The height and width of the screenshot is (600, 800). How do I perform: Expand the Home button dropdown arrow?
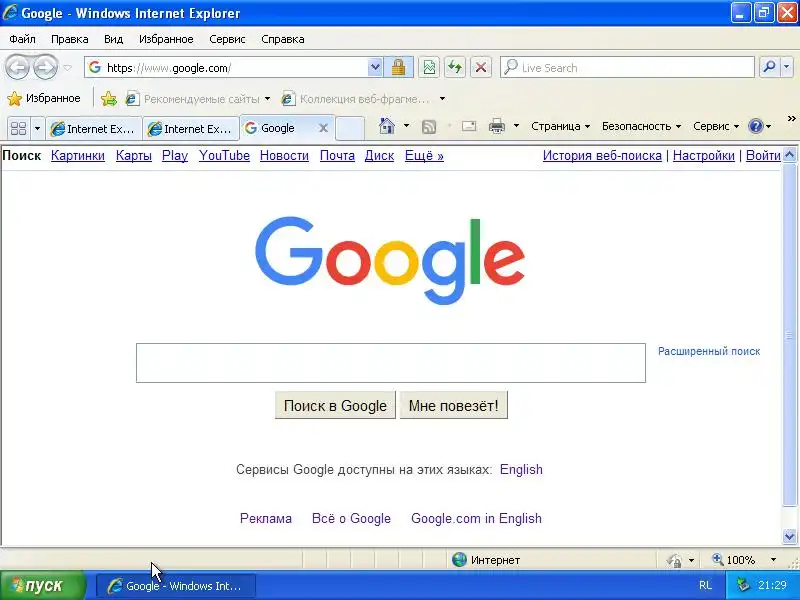point(406,126)
